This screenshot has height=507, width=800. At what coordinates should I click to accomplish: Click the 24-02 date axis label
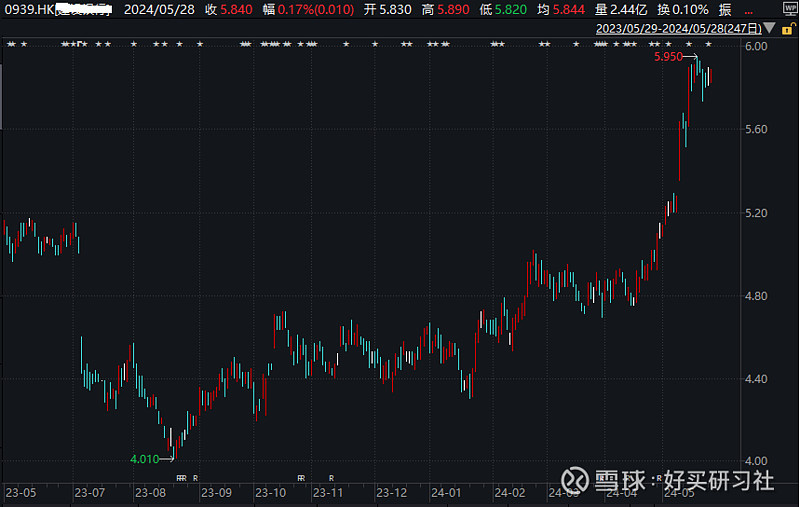click(x=510, y=493)
